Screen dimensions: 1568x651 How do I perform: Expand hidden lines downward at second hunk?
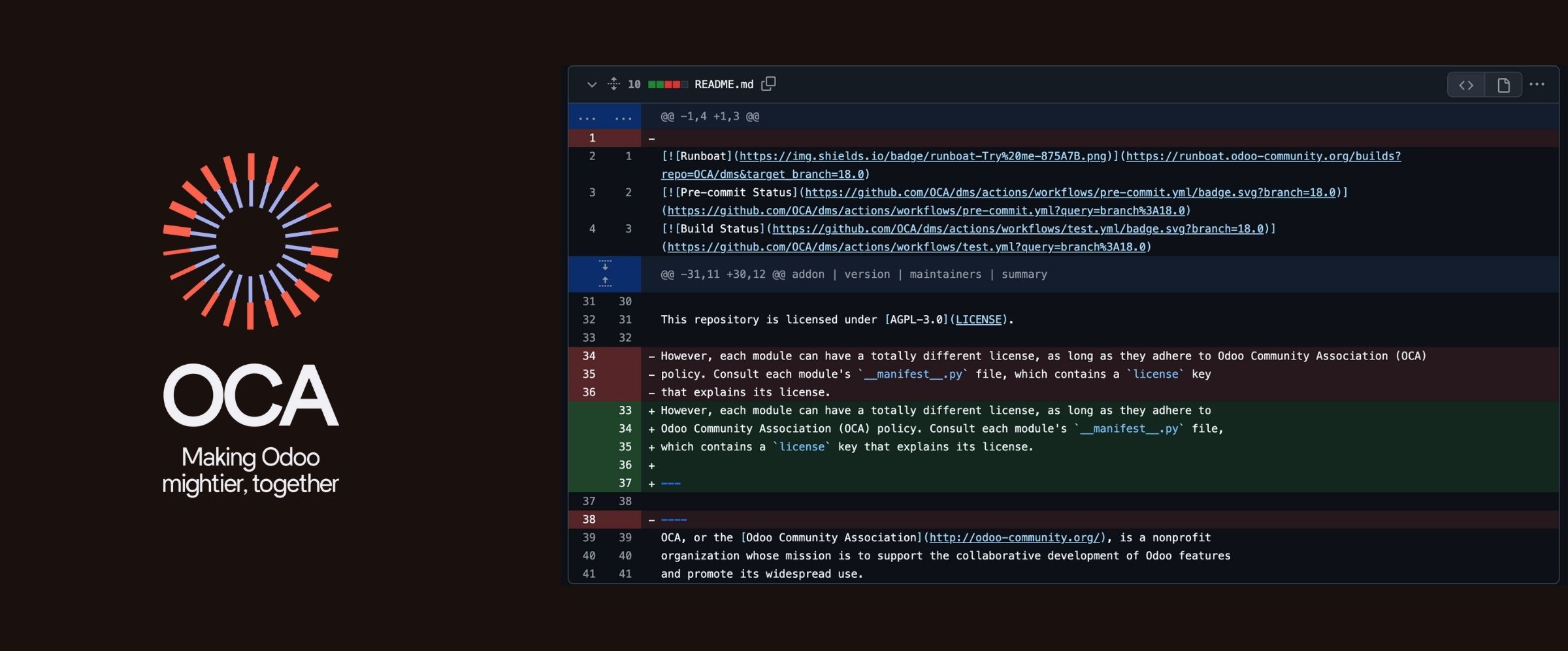605,265
